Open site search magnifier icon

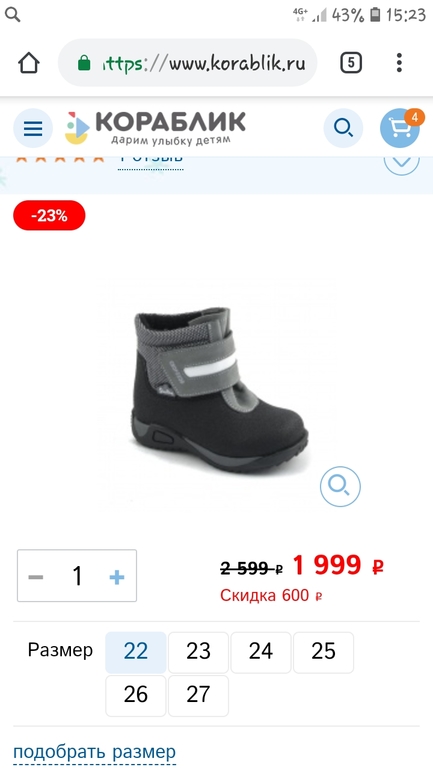(343, 128)
